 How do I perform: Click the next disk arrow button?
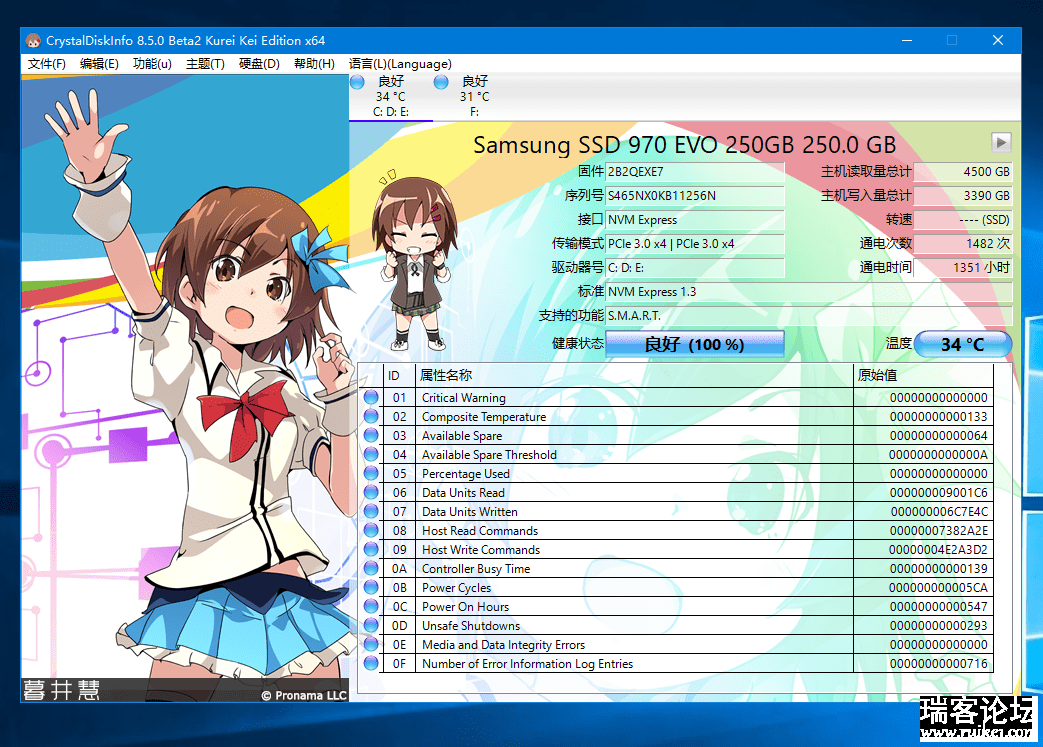click(x=1001, y=142)
